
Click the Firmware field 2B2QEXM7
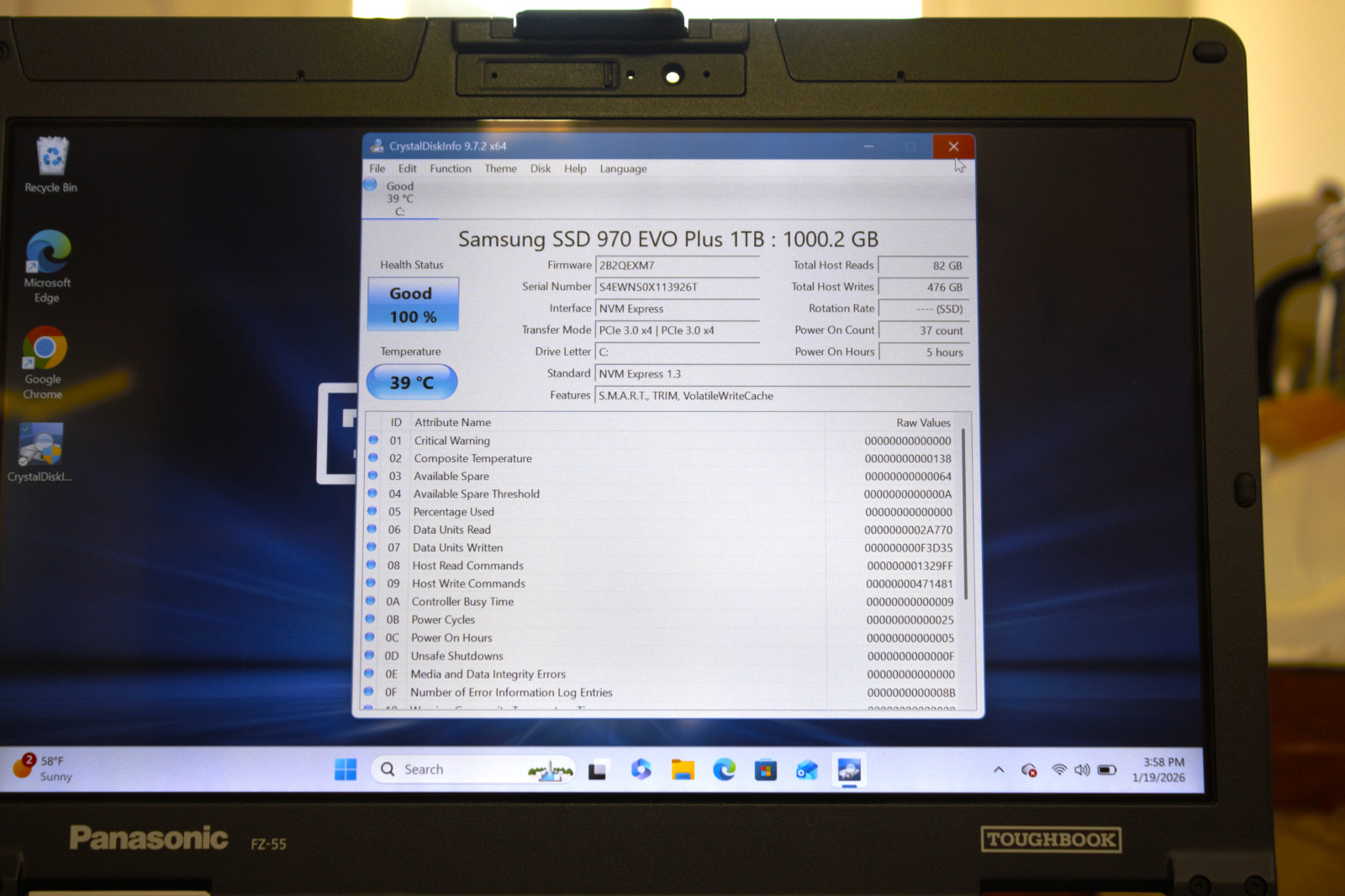(x=678, y=266)
